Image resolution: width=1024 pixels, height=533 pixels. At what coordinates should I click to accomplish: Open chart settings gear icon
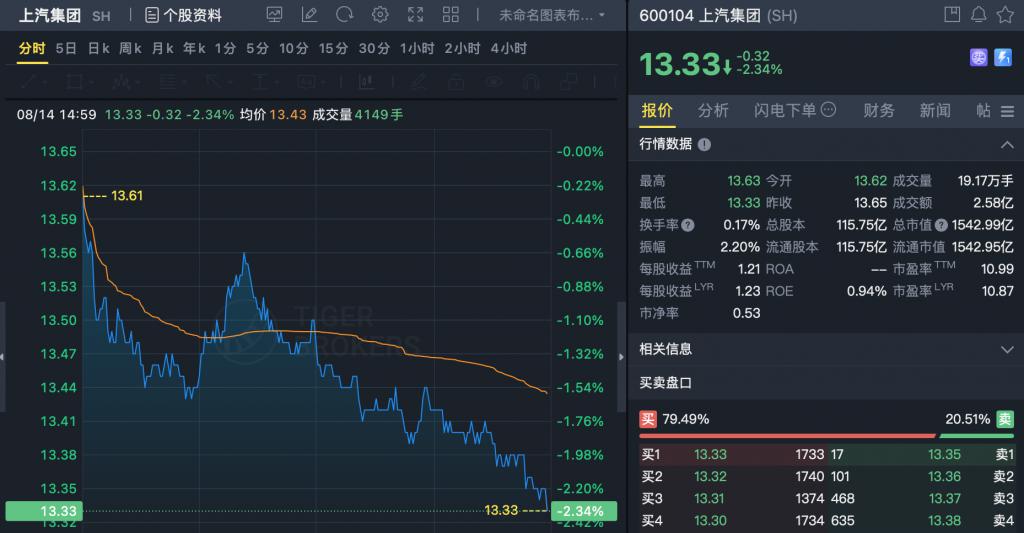pos(380,14)
